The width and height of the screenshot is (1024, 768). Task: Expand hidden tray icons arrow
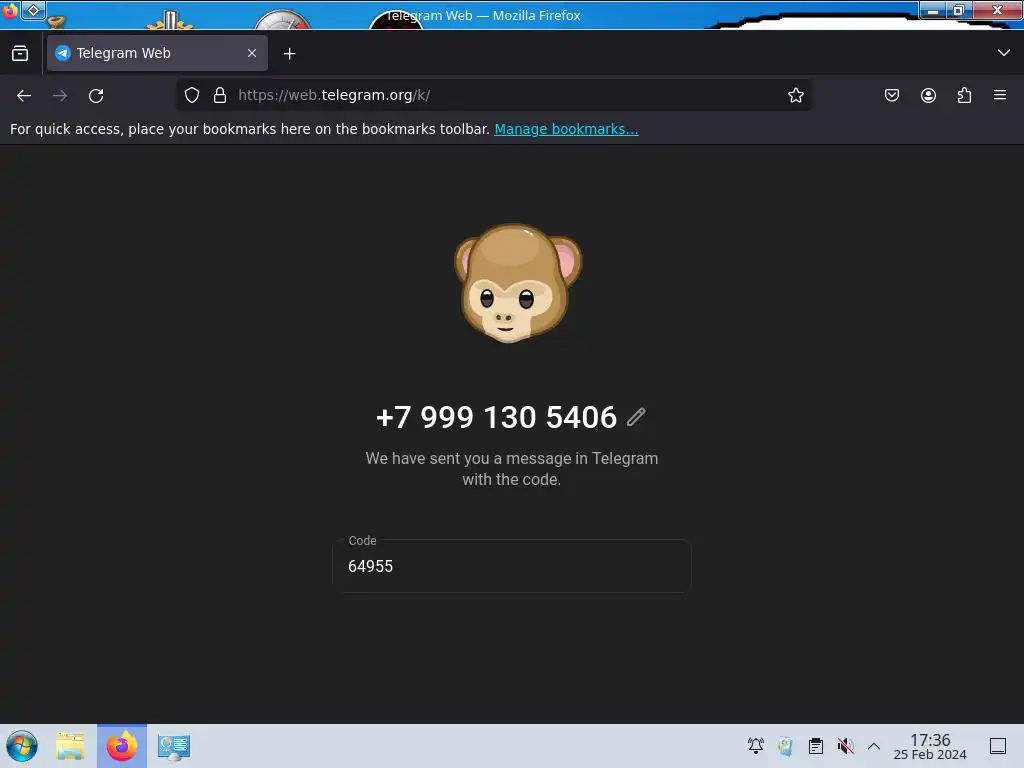pyautogui.click(x=874, y=746)
